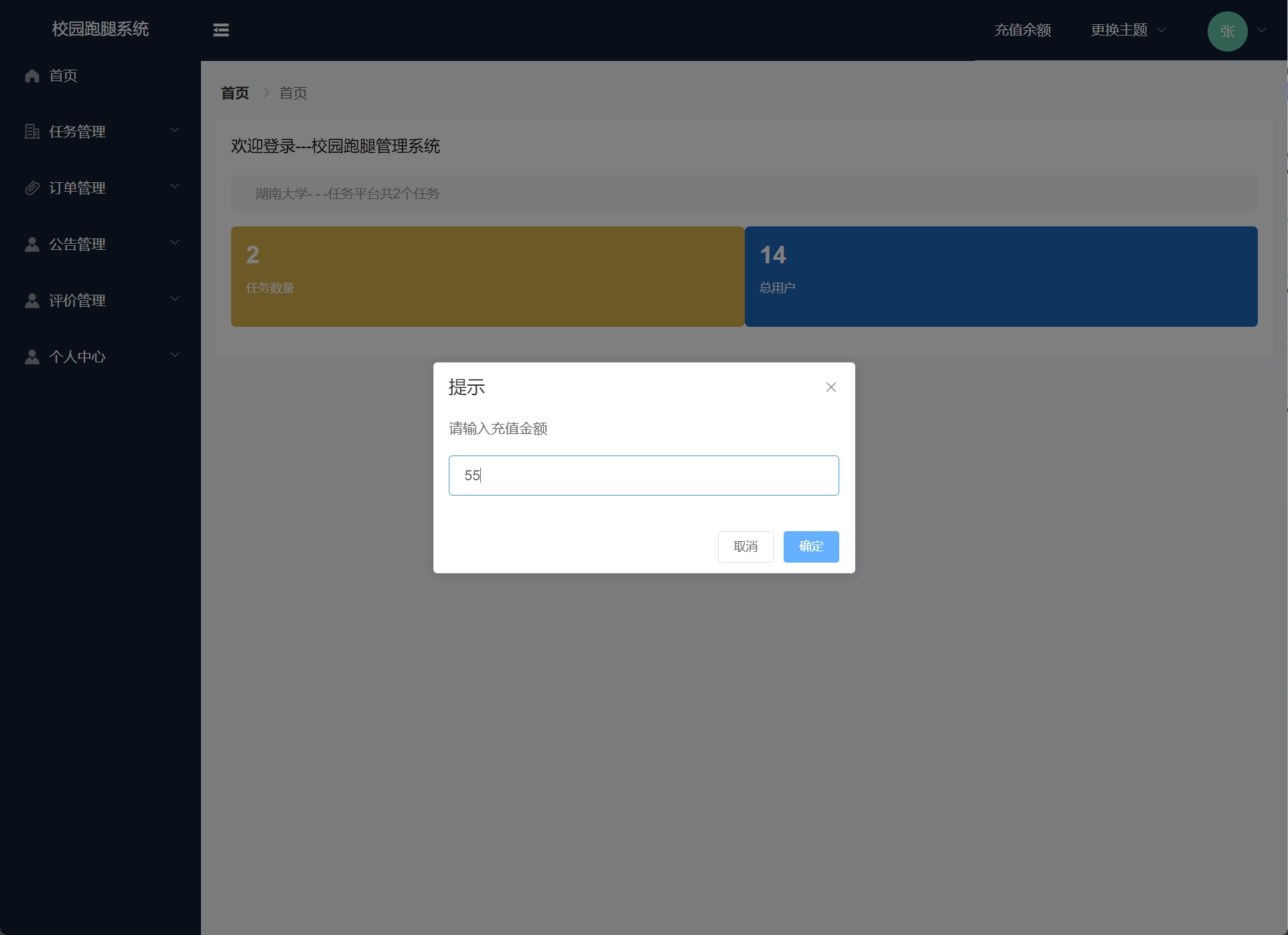Image resolution: width=1288 pixels, height=935 pixels.
Task: Click the 任务数量 yellow card
Action: tap(487, 277)
